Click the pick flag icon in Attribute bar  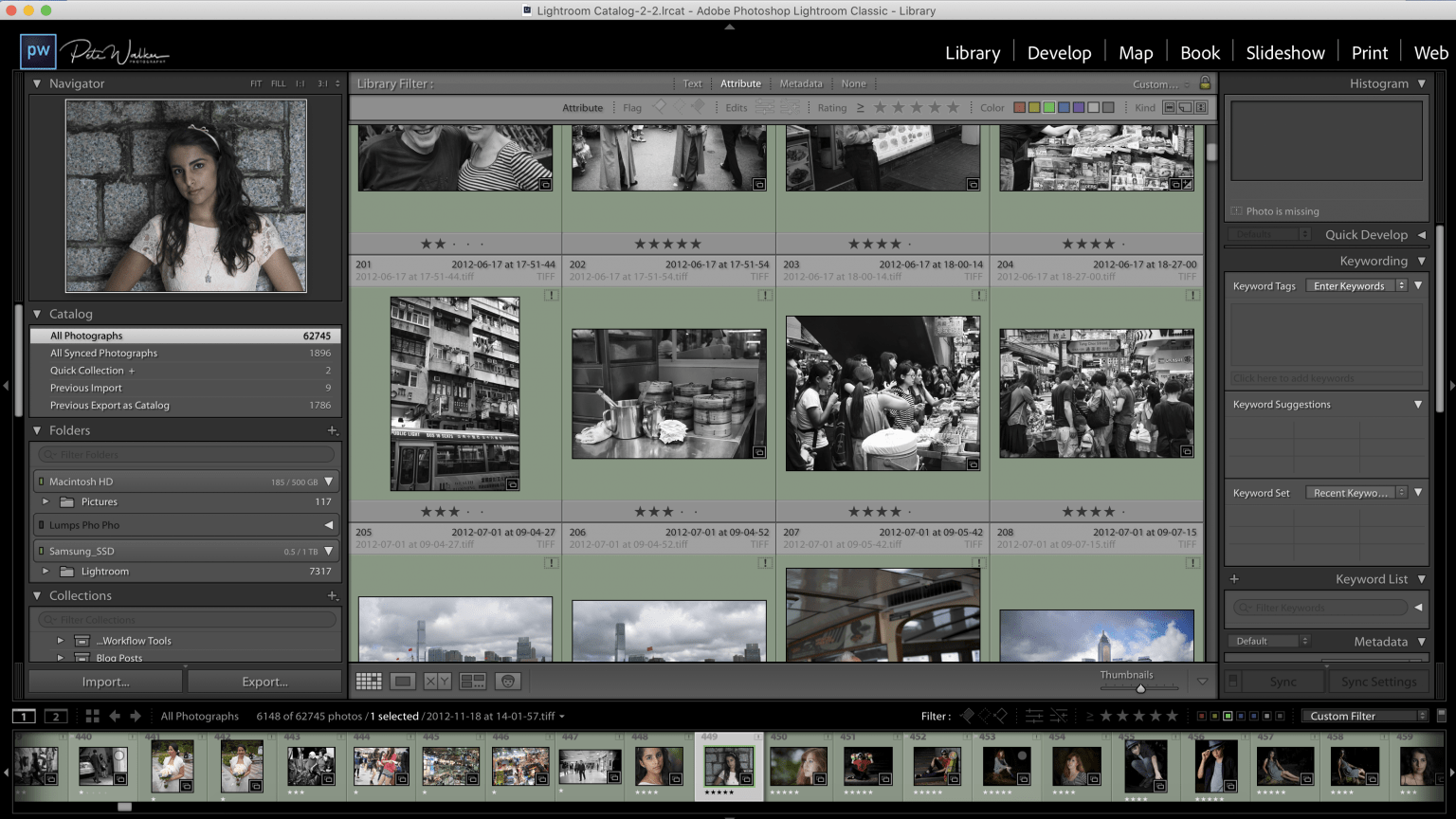point(660,107)
